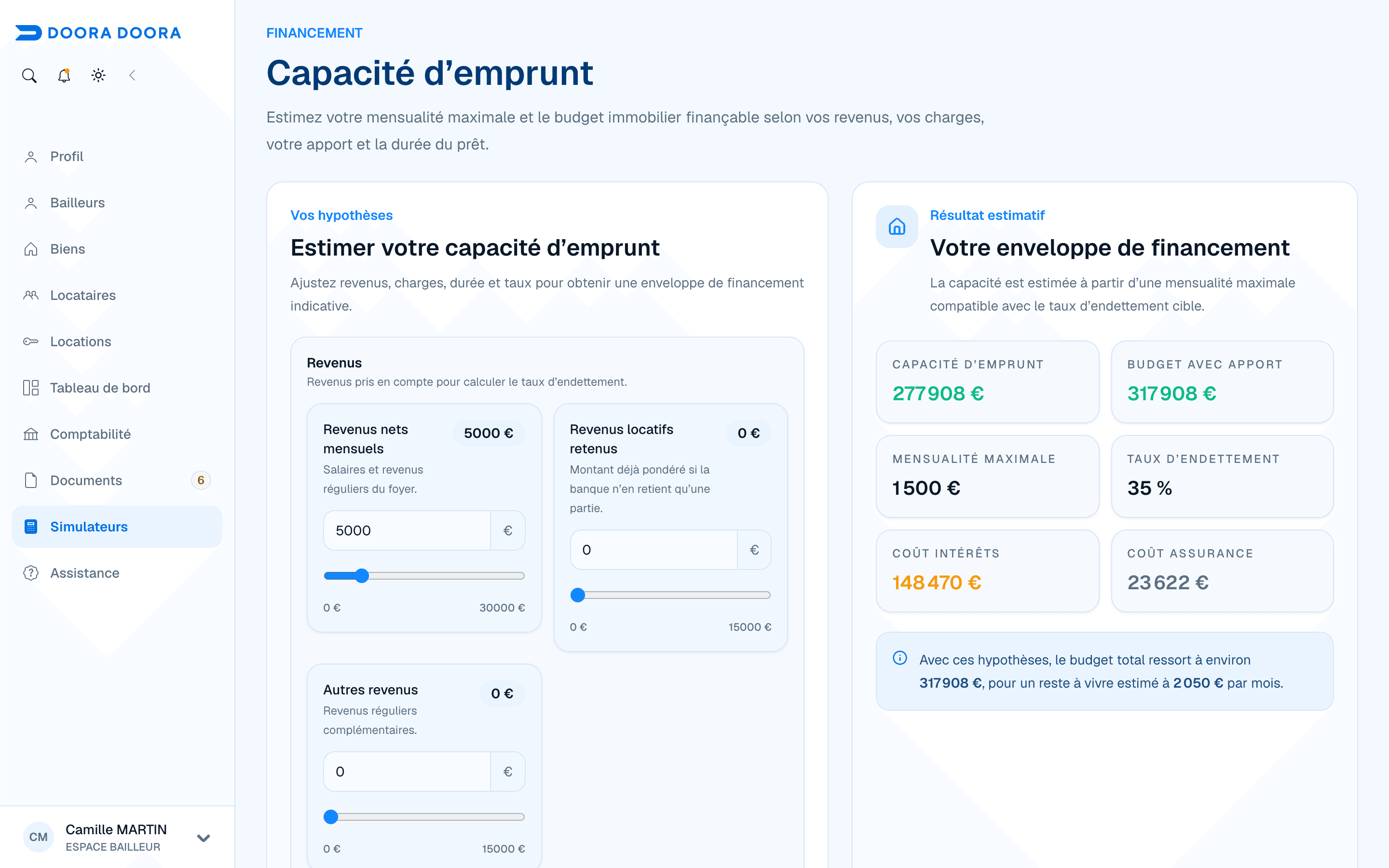Open the Documents section
Image resolution: width=1389 pixels, height=868 pixels.
pyautogui.click(x=117, y=480)
